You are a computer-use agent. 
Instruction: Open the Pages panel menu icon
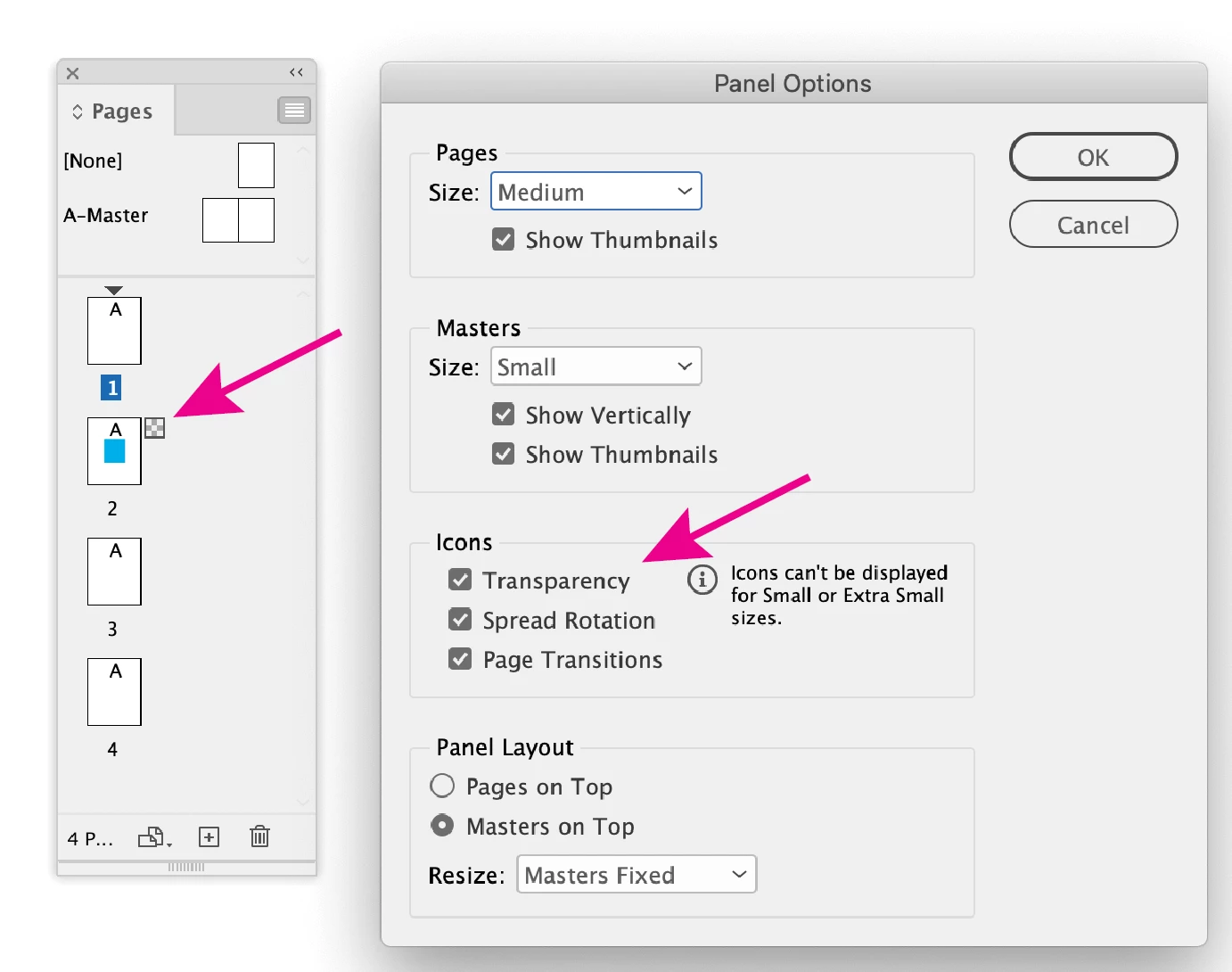coord(294,110)
